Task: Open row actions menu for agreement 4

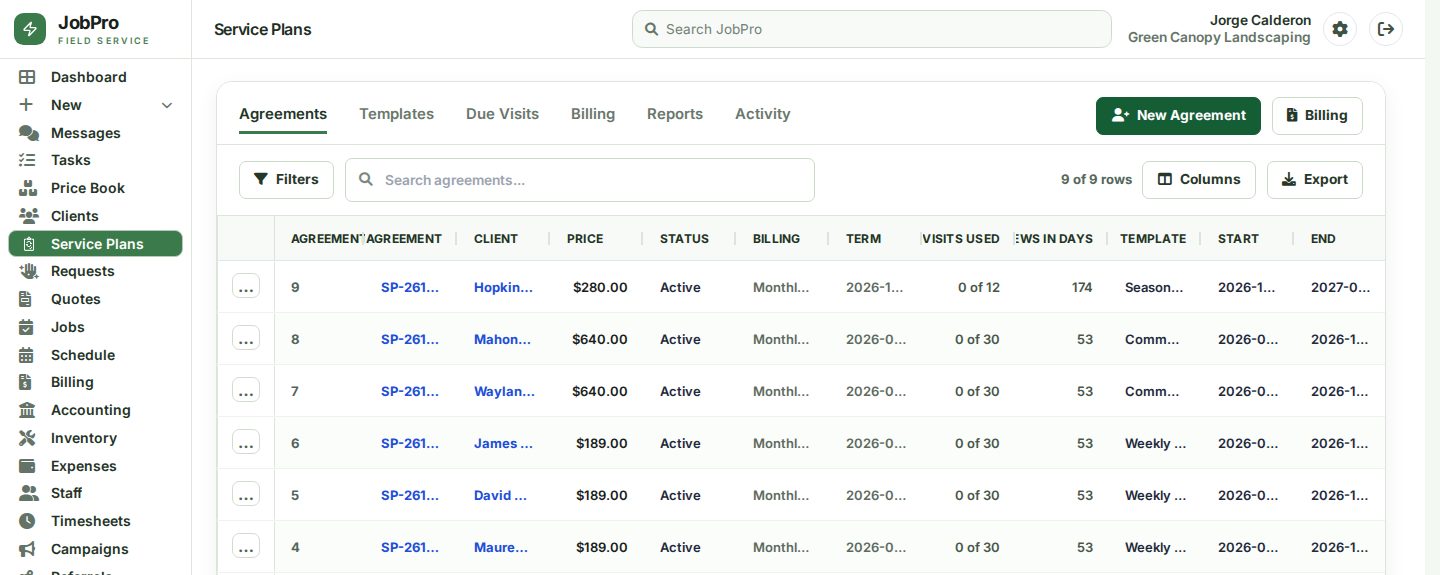Action: click(246, 547)
